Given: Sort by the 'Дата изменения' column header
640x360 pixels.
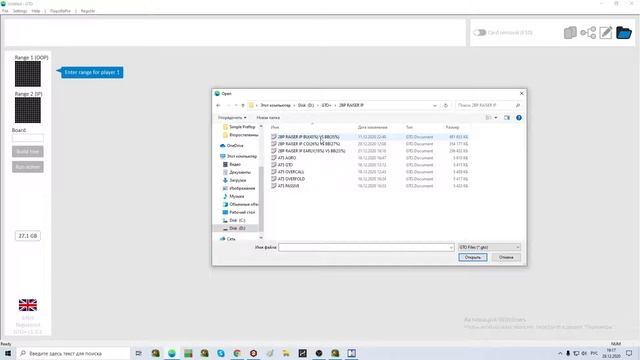Looking at the screenshot, I should pos(372,127).
